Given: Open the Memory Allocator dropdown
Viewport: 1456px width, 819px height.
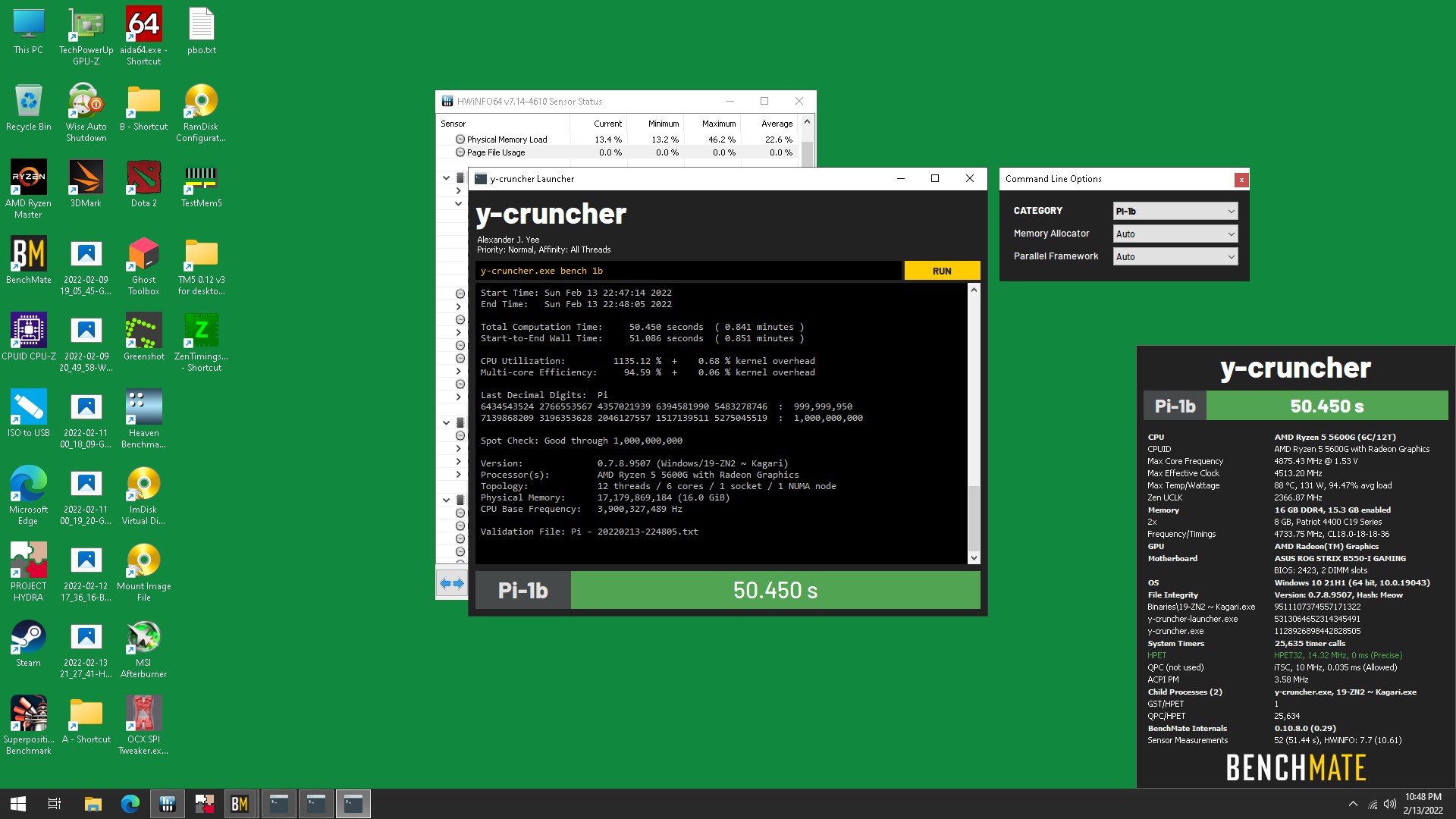Looking at the screenshot, I should 1175,234.
